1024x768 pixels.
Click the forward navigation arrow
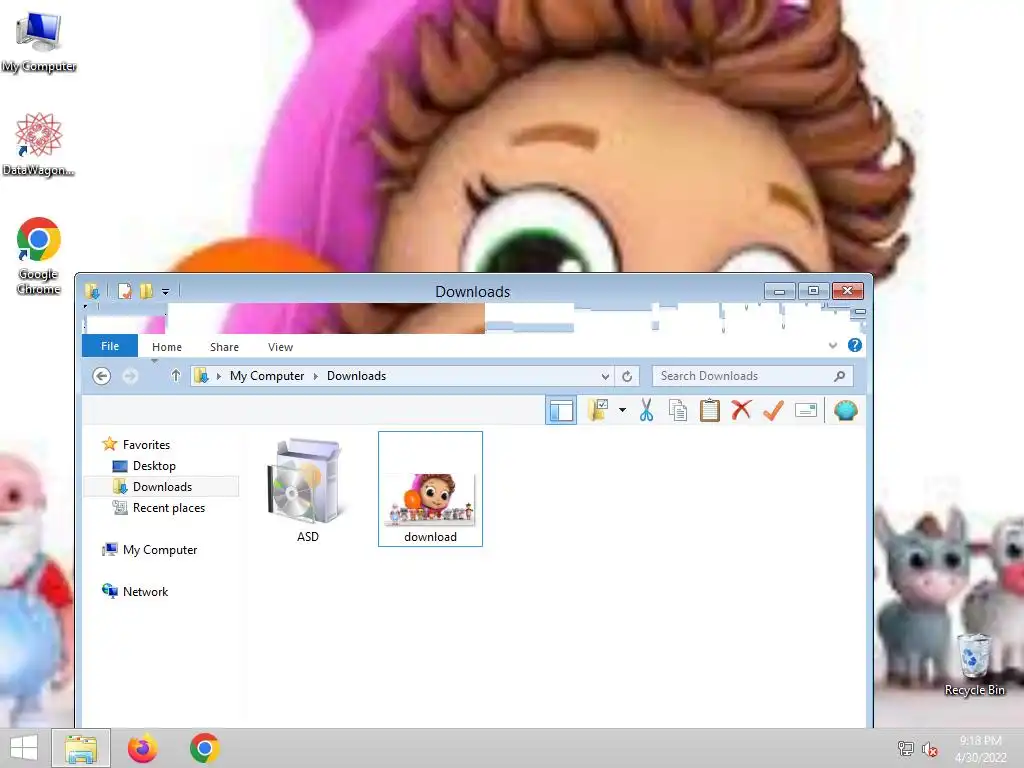click(130, 376)
